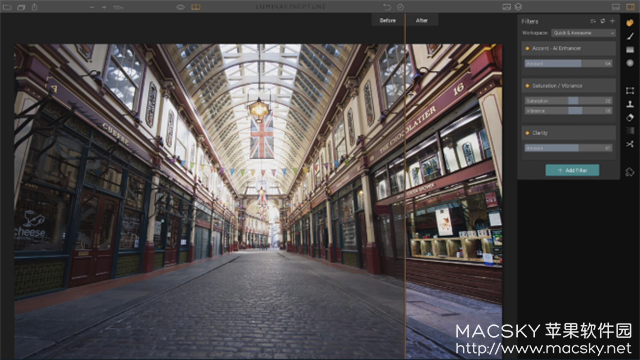640x360 pixels.
Task: Select the brush masking tool
Action: [x=630, y=36]
